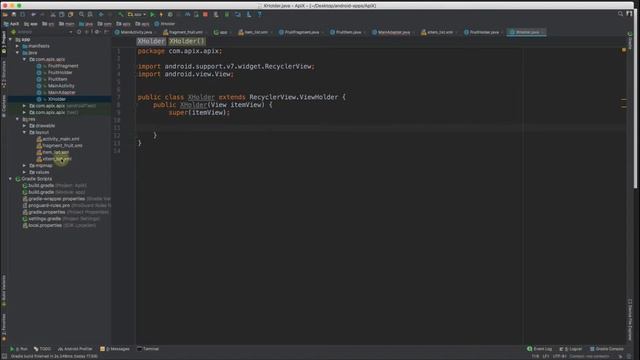
Task: Select MainAdapter class in project tree
Action: tap(62, 93)
